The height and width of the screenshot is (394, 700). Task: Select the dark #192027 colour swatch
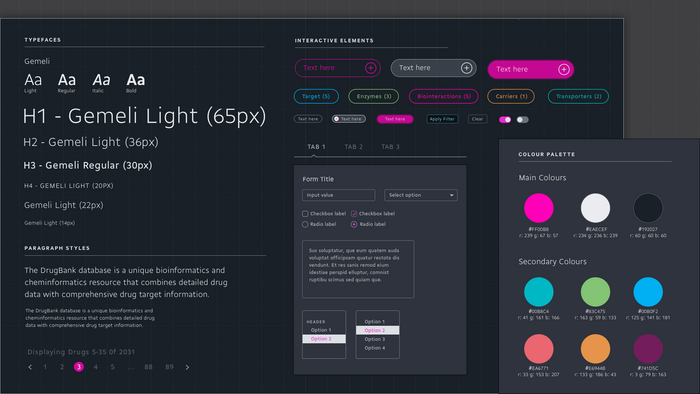tap(648, 208)
